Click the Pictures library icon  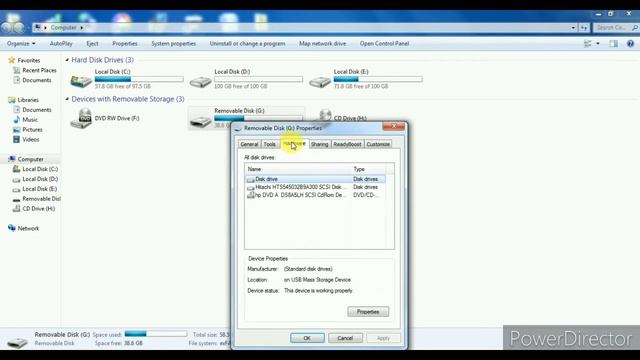pyautogui.click(x=17, y=129)
